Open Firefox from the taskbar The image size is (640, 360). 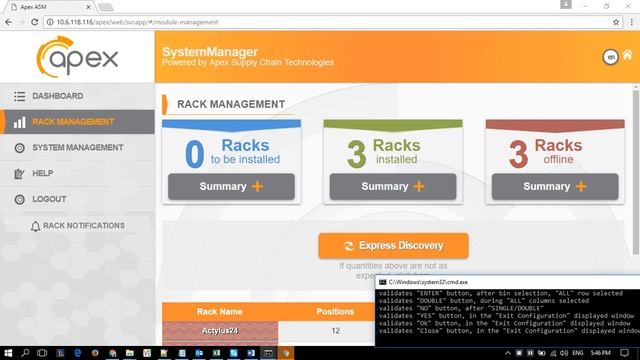[x=95, y=353]
